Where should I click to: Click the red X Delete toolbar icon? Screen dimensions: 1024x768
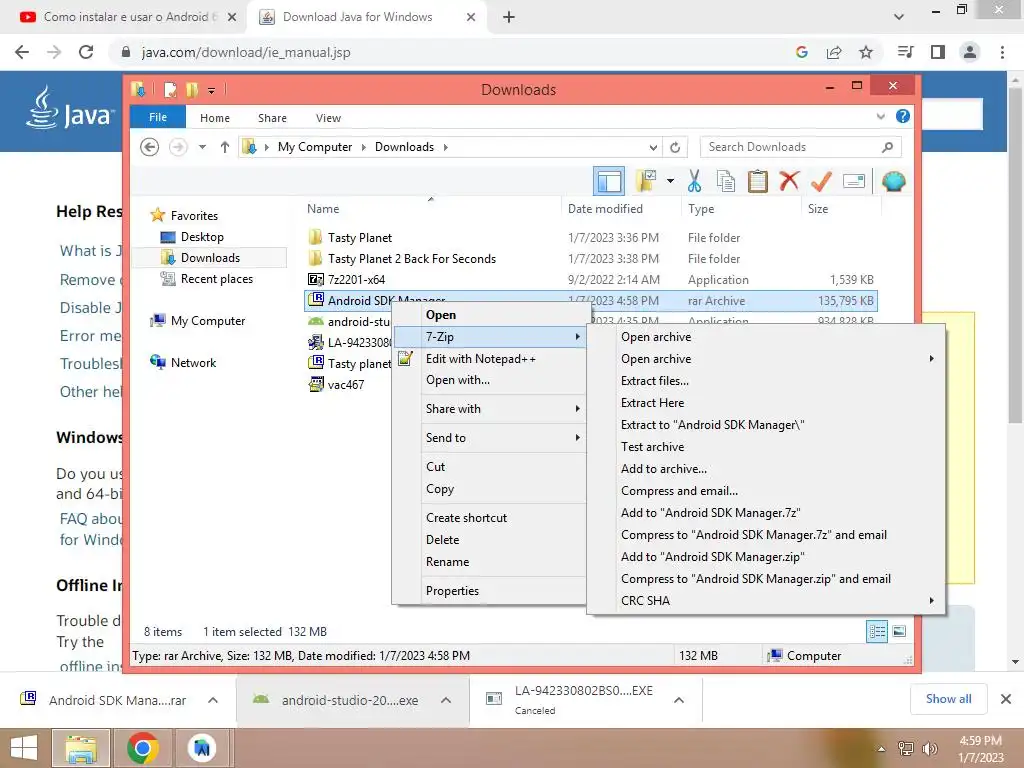pyautogui.click(x=789, y=180)
